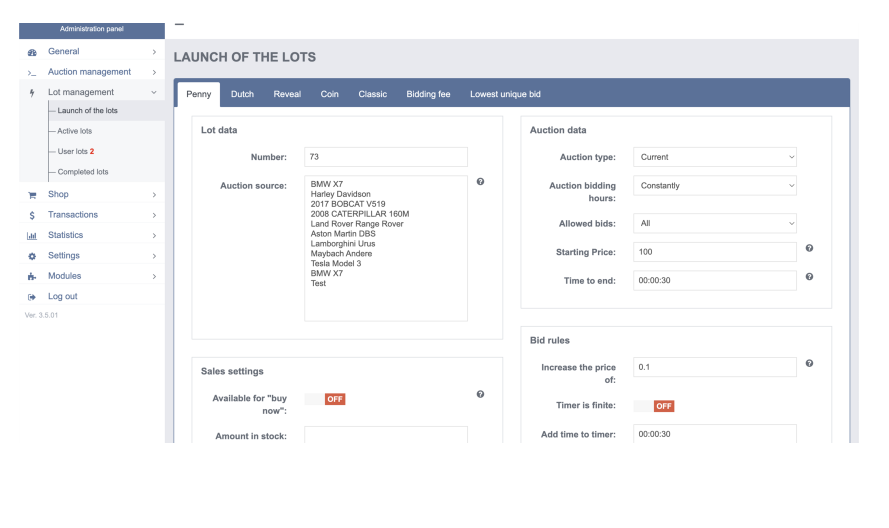
Task: Click the Statistics bar chart icon
Action: pos(32,235)
